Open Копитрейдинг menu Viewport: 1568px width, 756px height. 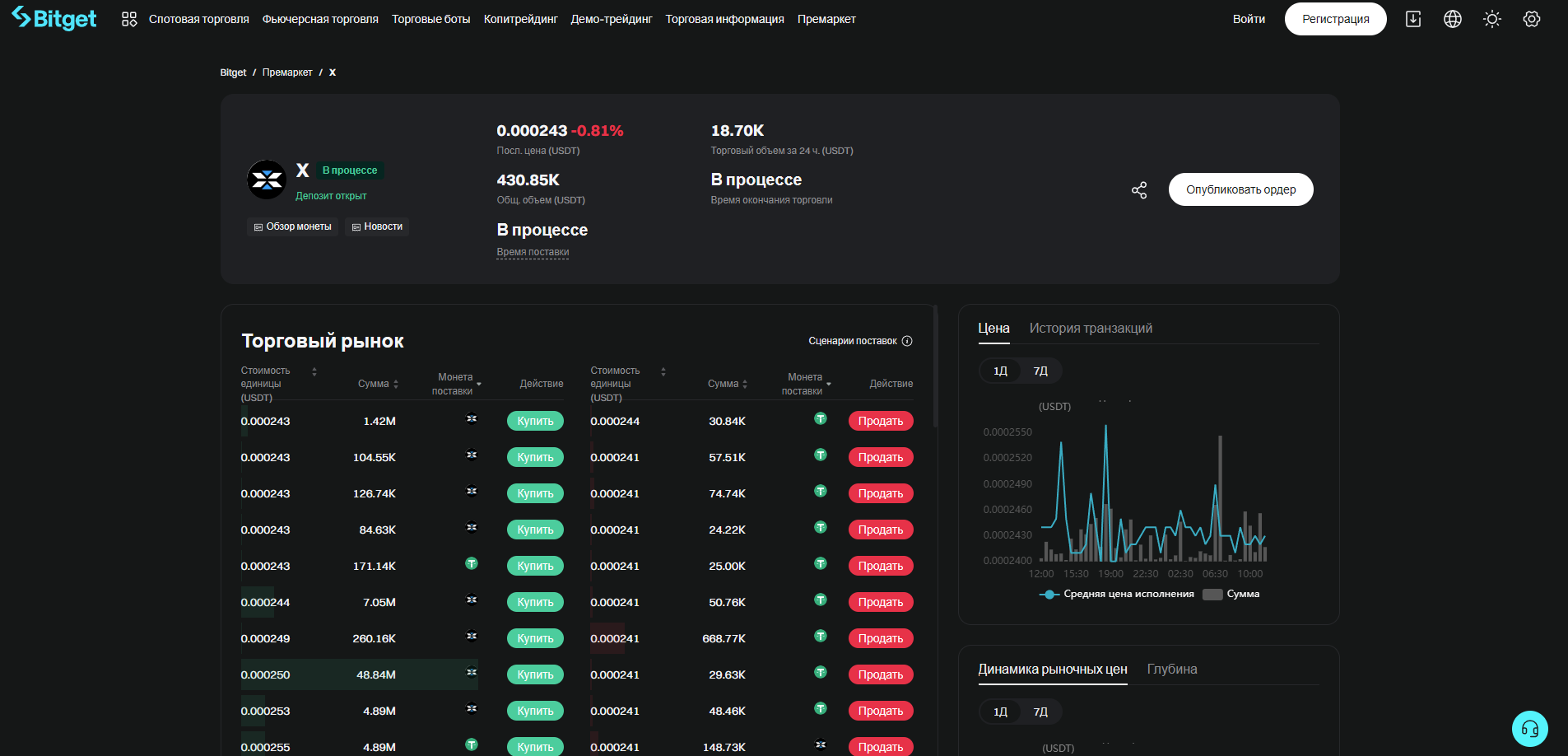click(x=521, y=19)
